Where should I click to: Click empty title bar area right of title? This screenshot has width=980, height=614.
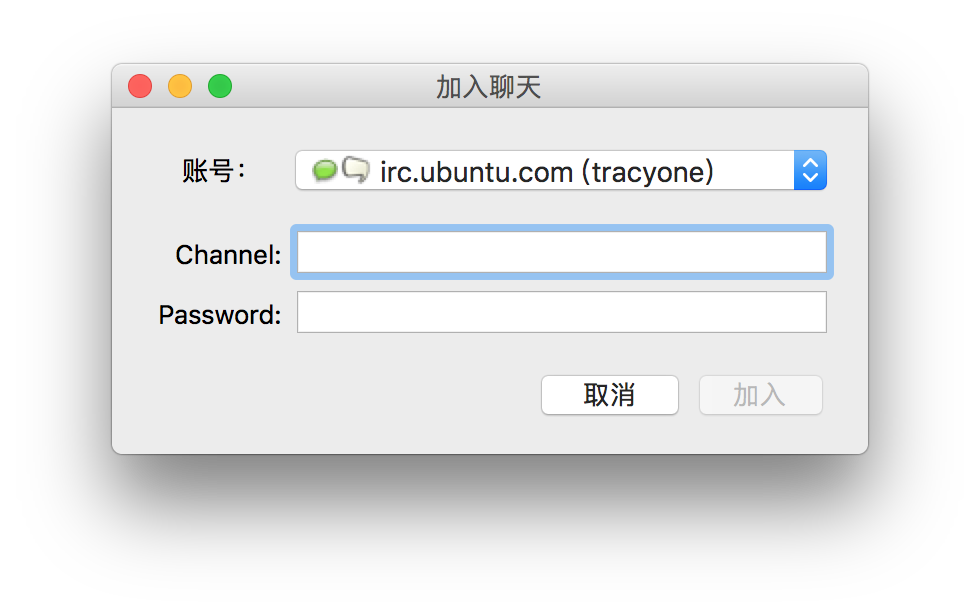700,87
